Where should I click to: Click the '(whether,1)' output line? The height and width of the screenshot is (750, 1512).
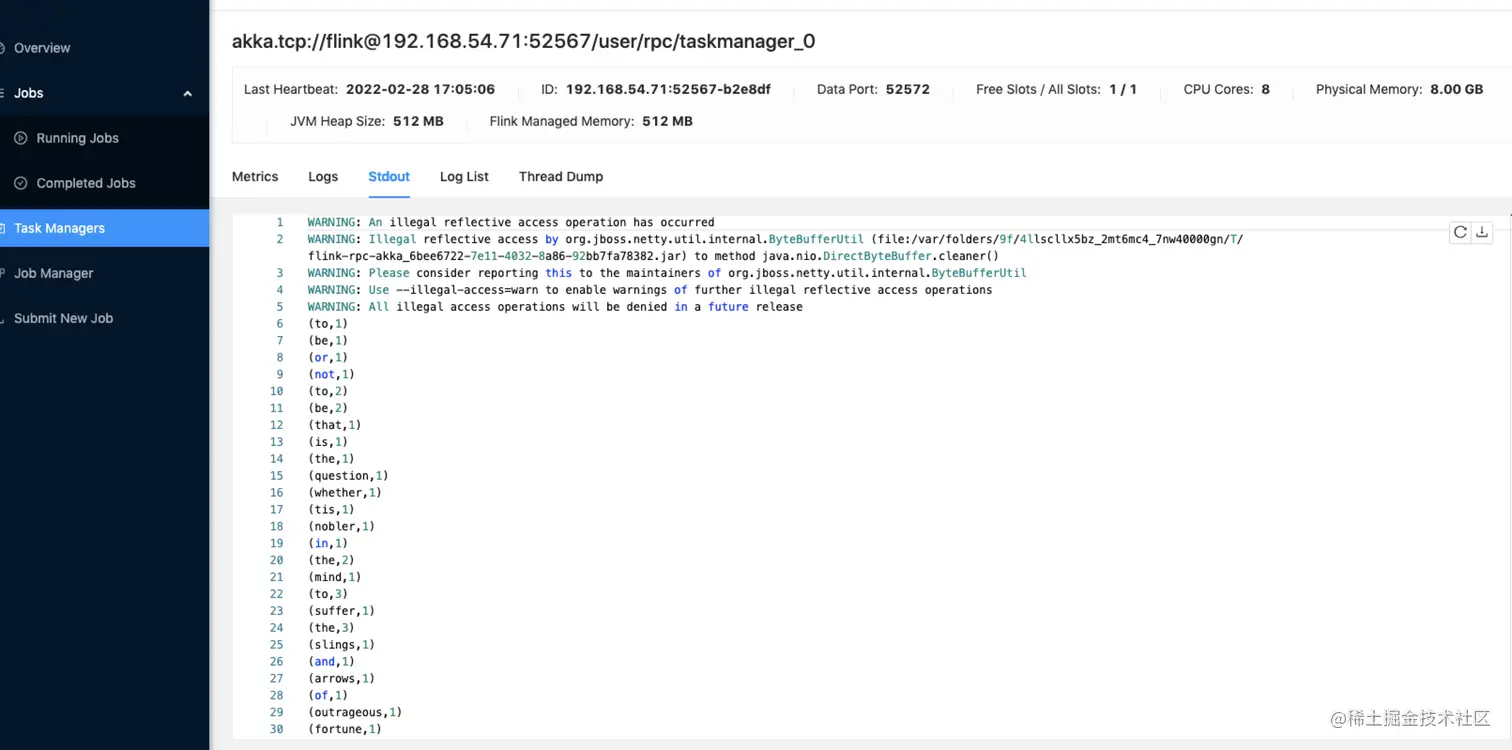[345, 493]
